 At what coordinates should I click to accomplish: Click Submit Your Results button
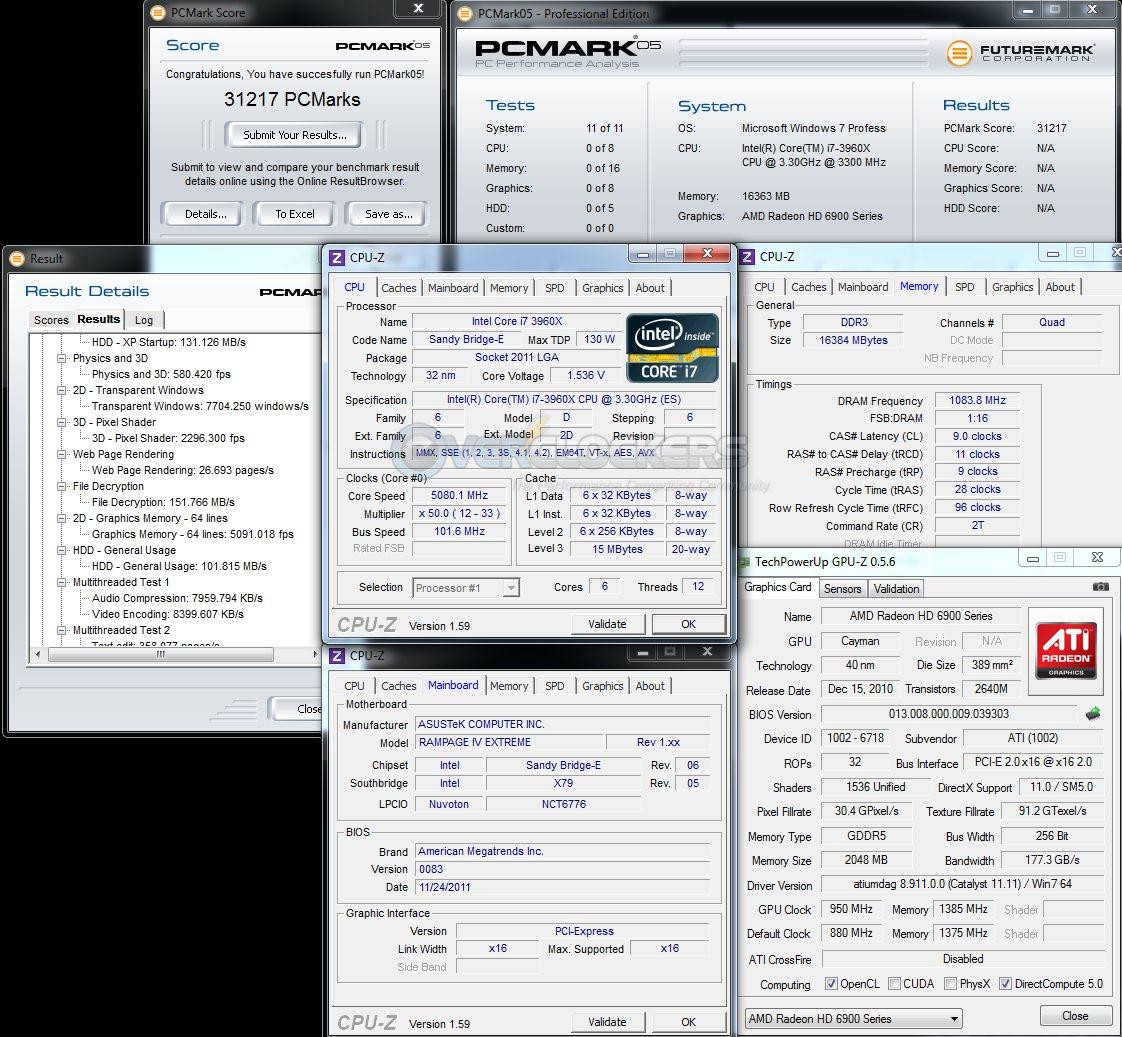pyautogui.click(x=295, y=135)
